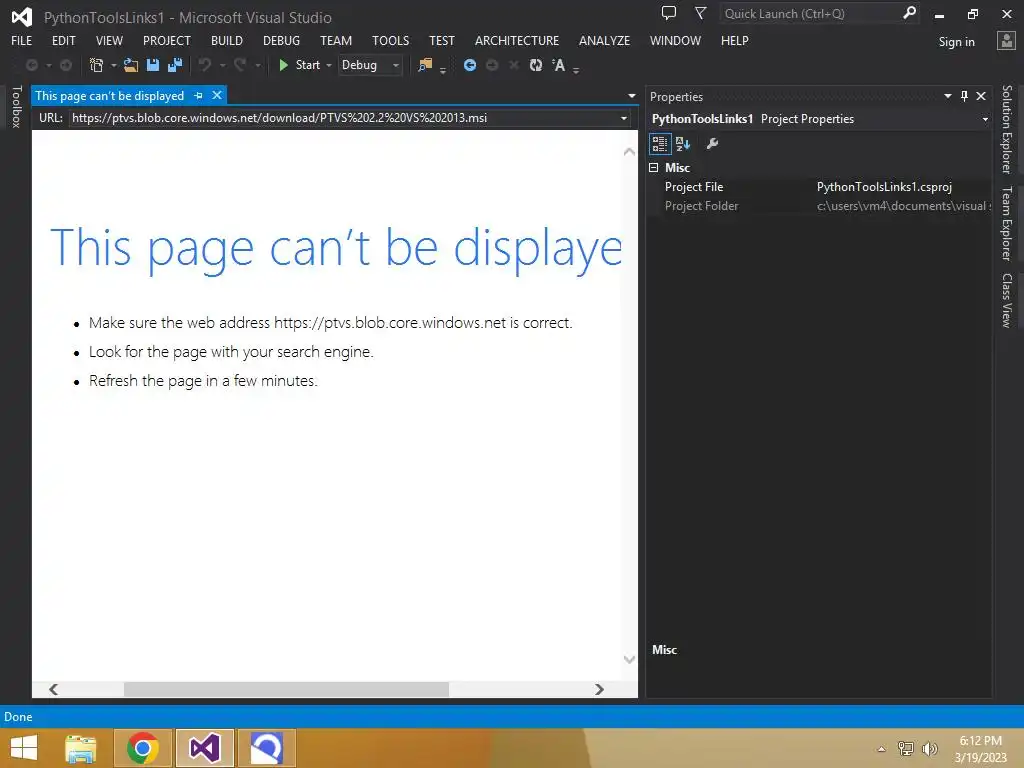Open the Properties window position dropdown arrow

[948, 96]
